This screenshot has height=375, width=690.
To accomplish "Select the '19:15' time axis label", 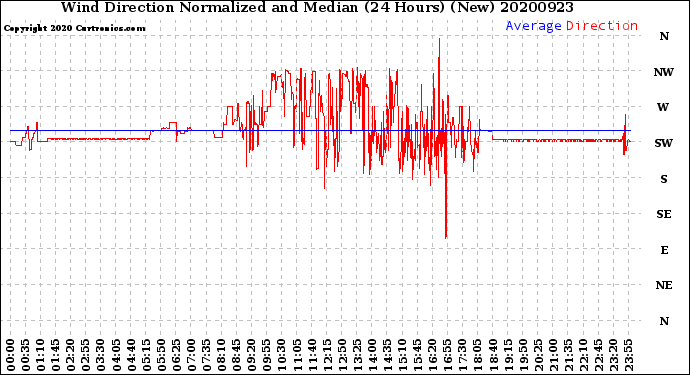I will (508, 355).
